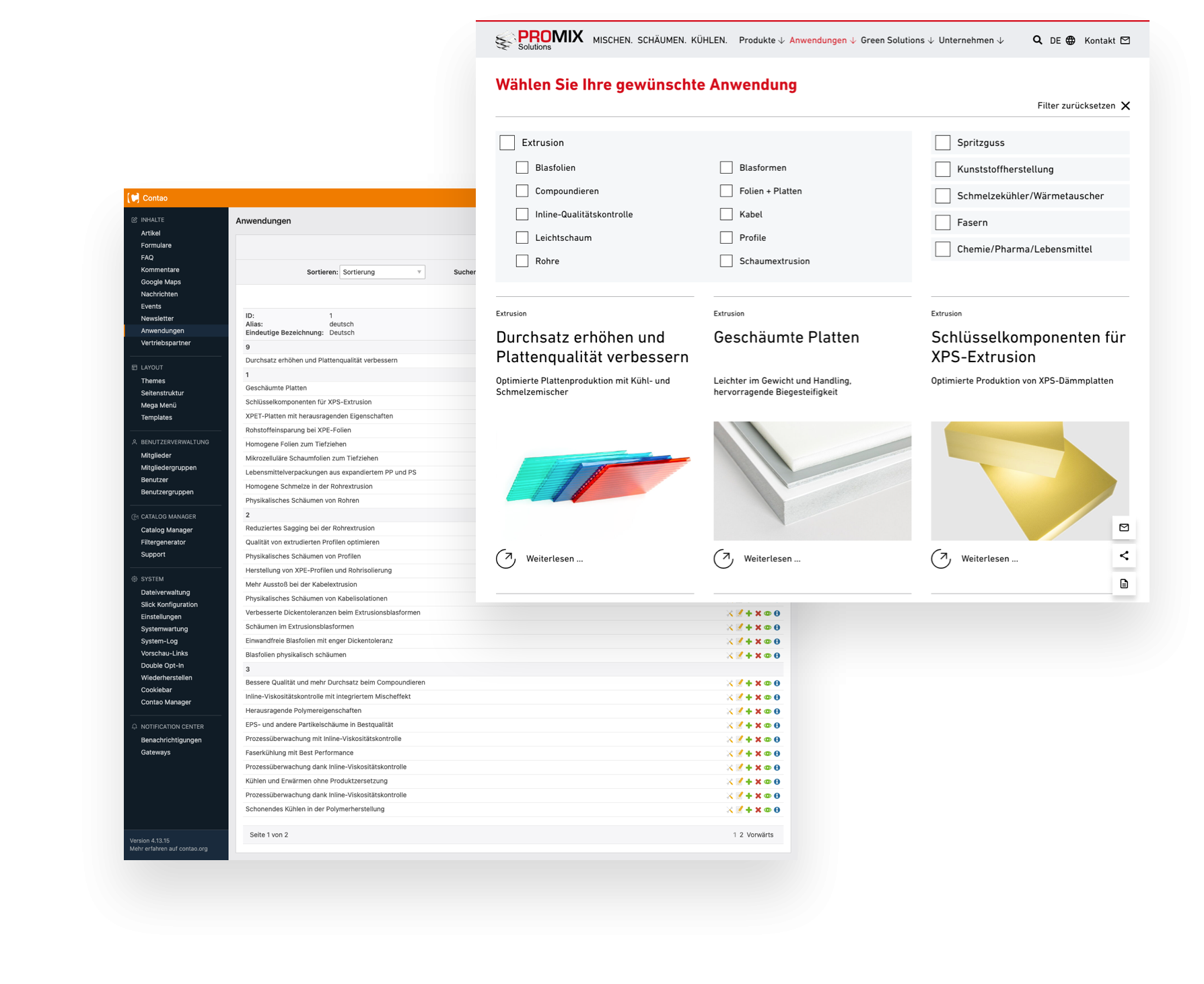Image resolution: width=1204 pixels, height=984 pixels.
Task: Open Nachrichten in Contao sidebar
Action: [x=160, y=294]
